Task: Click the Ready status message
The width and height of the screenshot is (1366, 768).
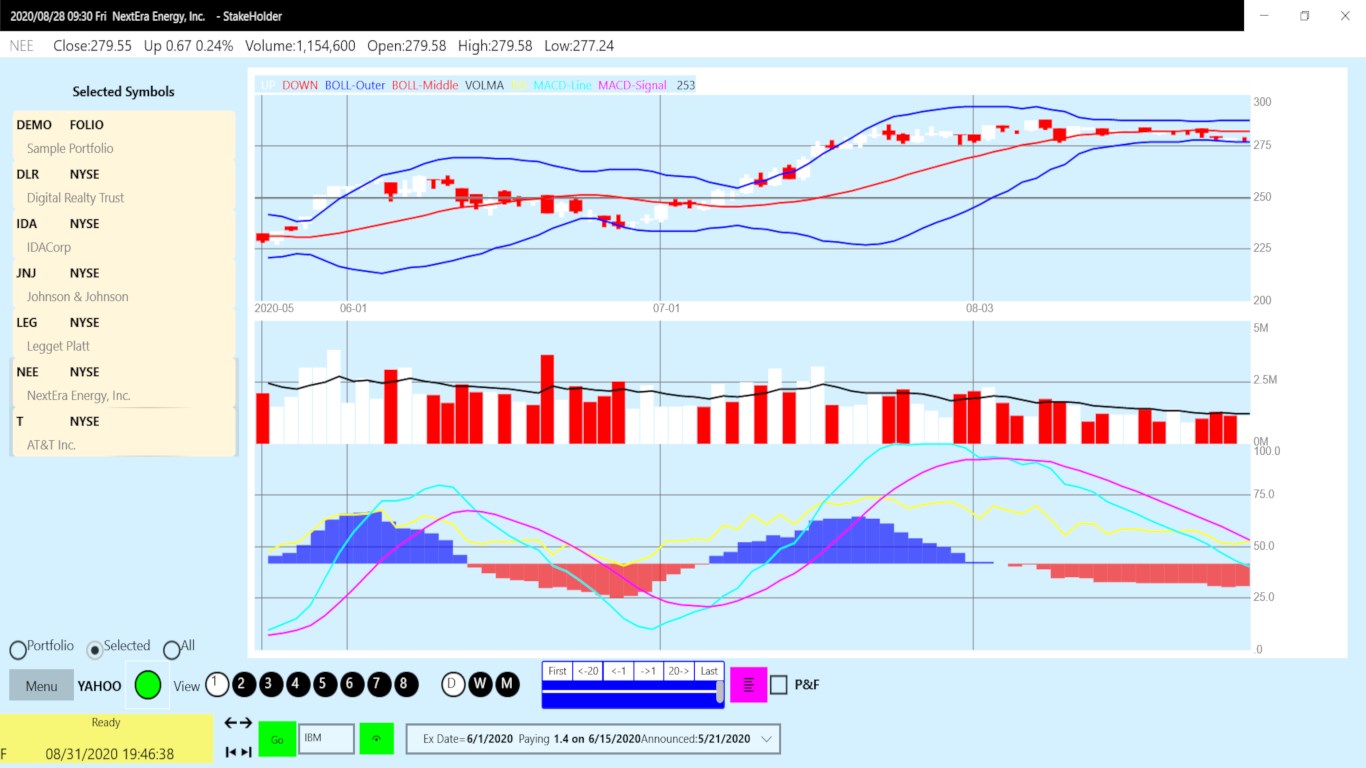Action: click(x=106, y=722)
